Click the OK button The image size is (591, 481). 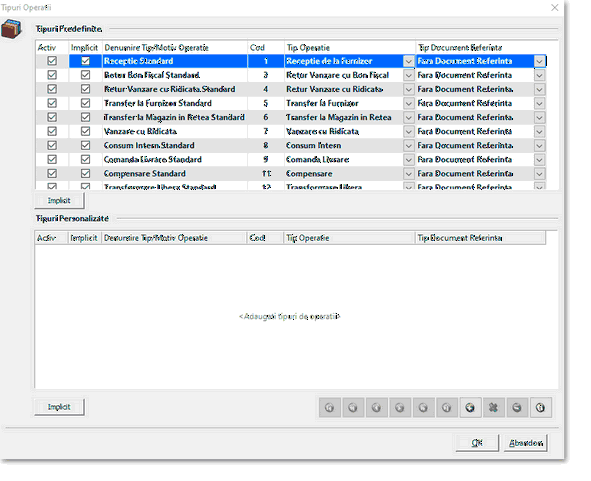(x=477, y=443)
